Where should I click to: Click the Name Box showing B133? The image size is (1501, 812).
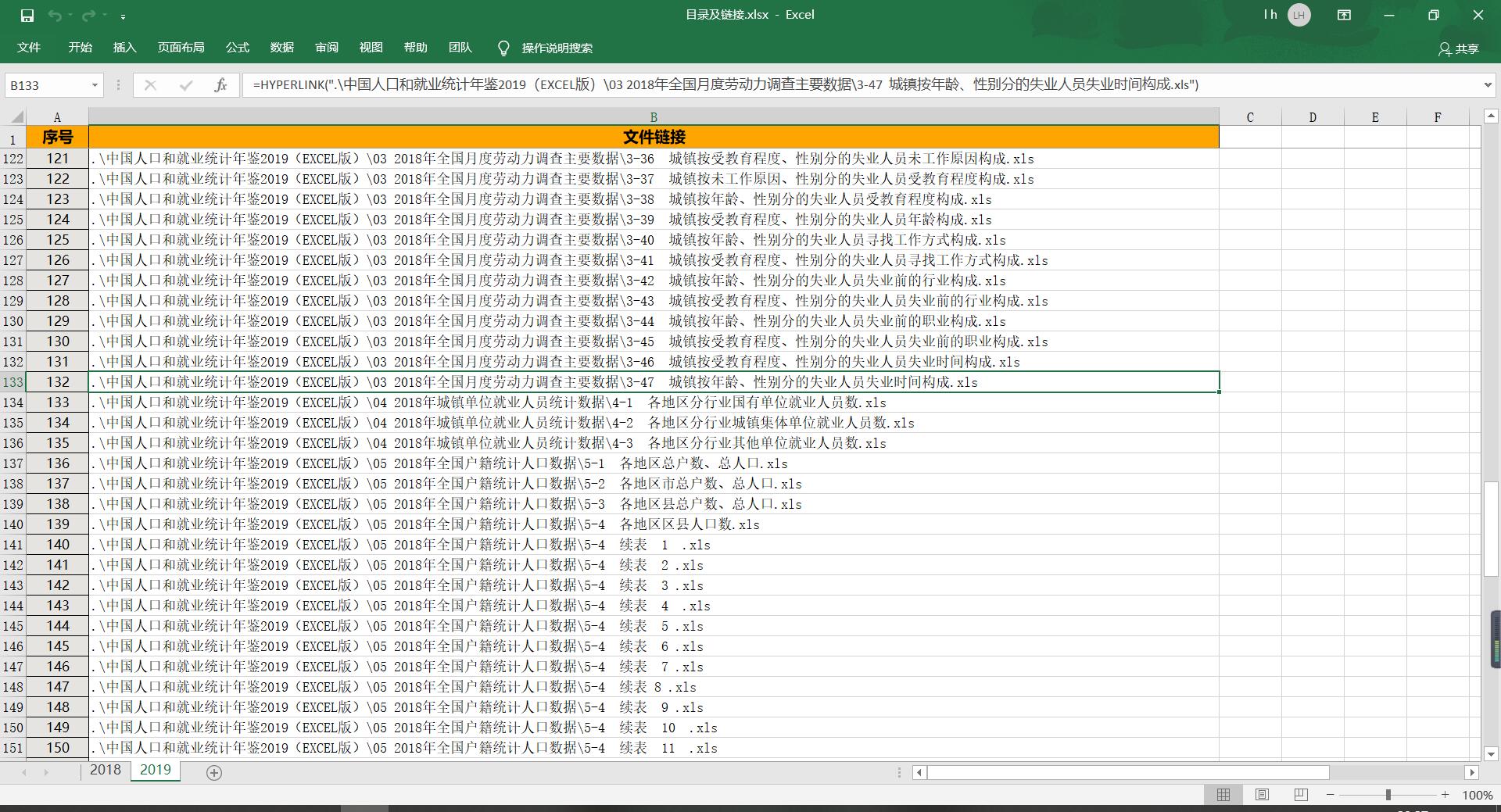47,85
